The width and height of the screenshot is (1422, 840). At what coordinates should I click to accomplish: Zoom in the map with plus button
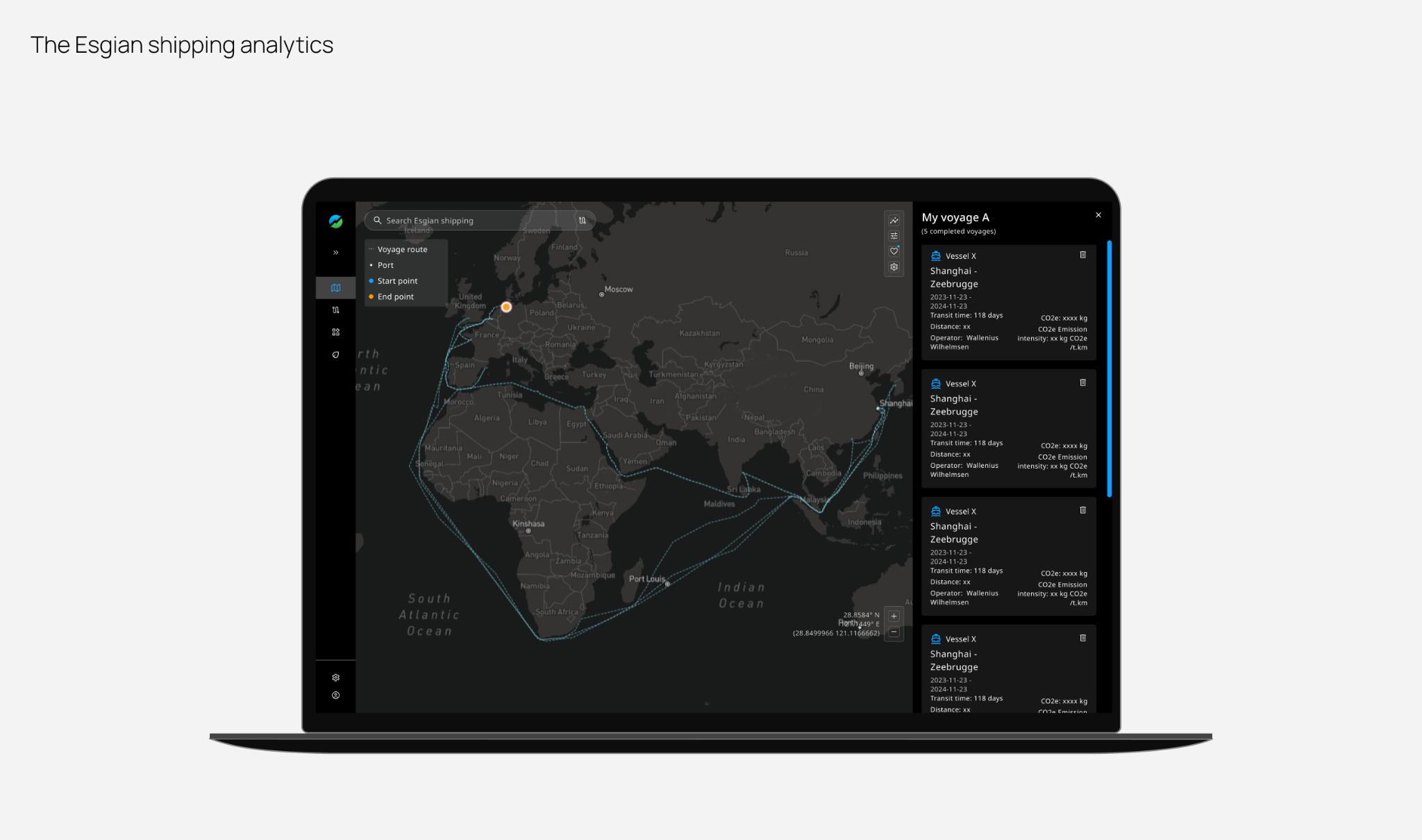[x=894, y=616]
